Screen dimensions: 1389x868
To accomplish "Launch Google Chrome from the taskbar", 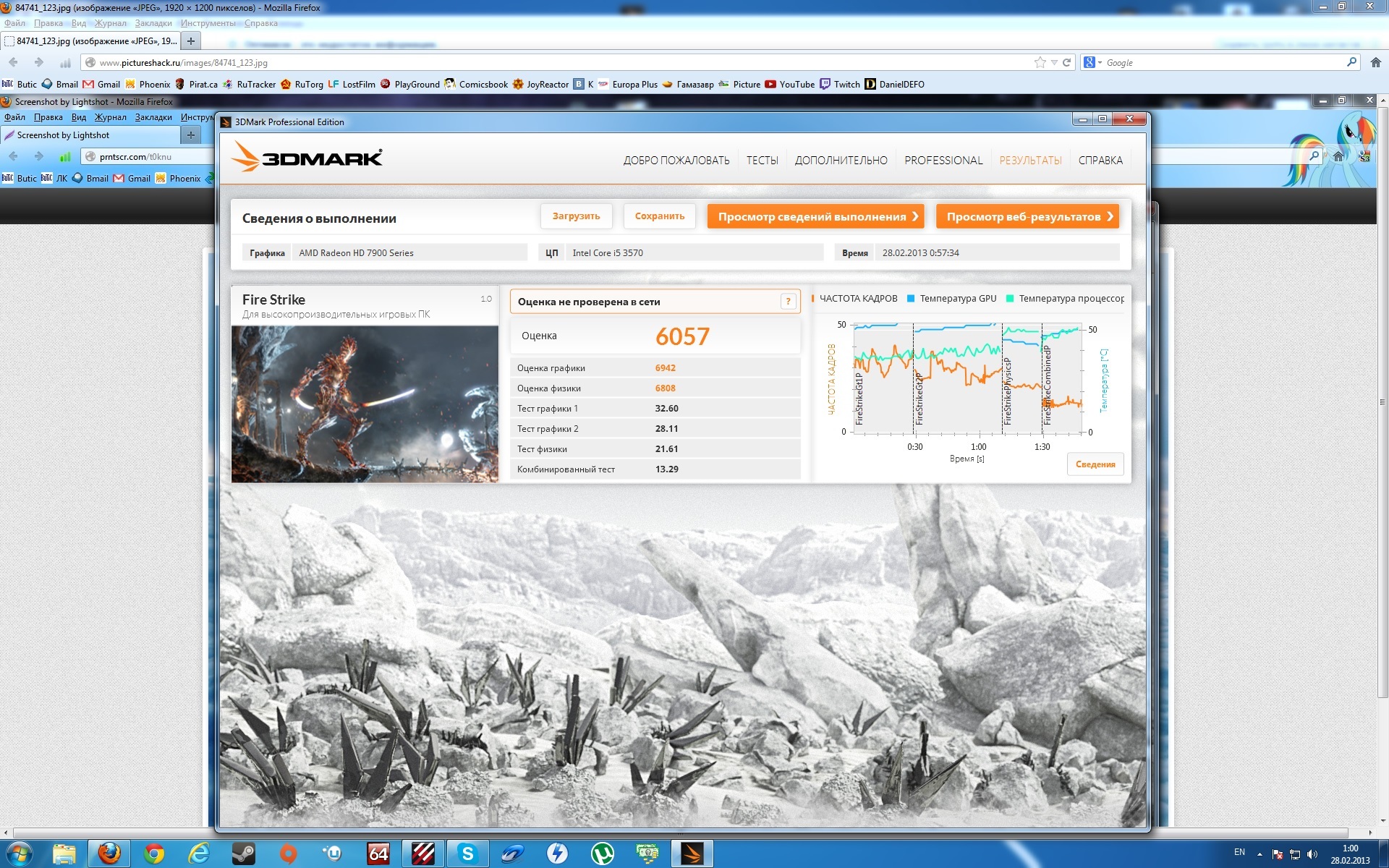I will coord(153,854).
